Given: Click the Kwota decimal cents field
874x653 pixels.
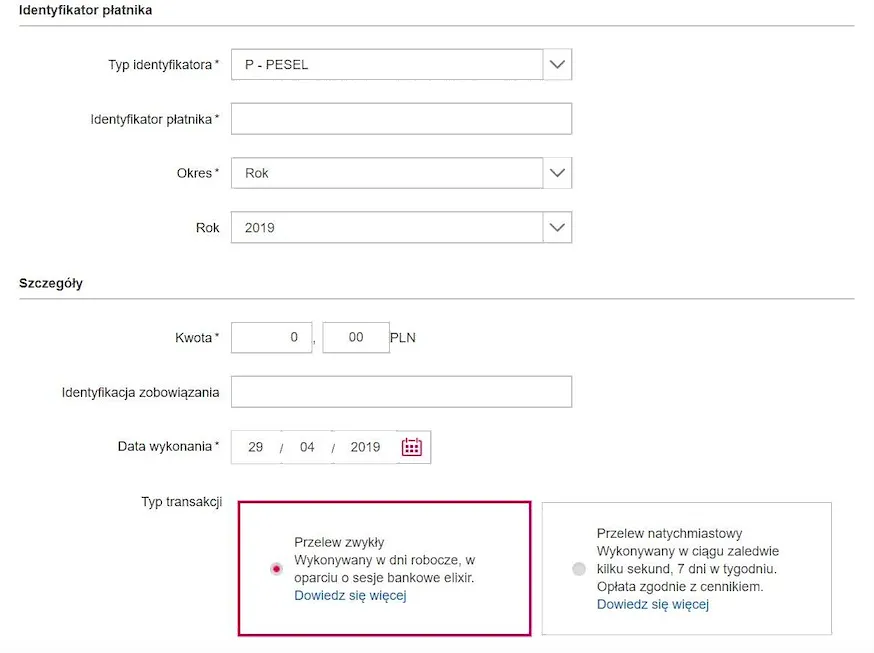Looking at the screenshot, I should click(x=356, y=338).
